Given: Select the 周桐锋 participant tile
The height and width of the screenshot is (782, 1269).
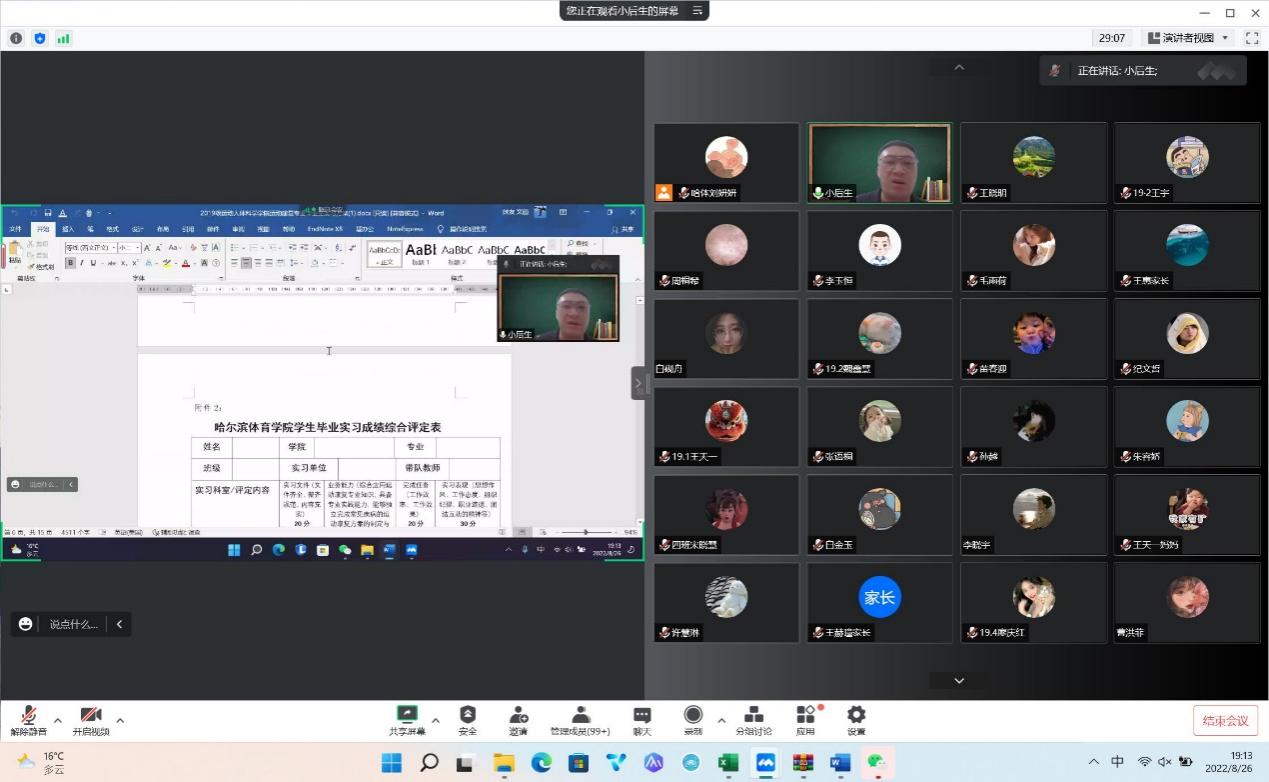Looking at the screenshot, I should 726,250.
